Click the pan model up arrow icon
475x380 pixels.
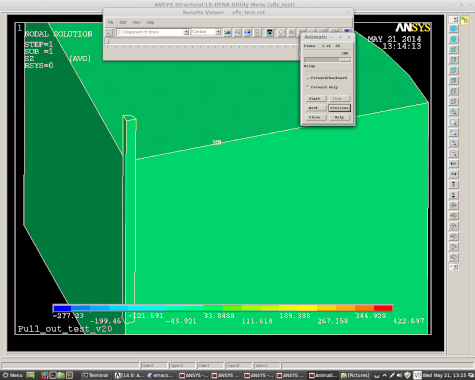[453, 184]
